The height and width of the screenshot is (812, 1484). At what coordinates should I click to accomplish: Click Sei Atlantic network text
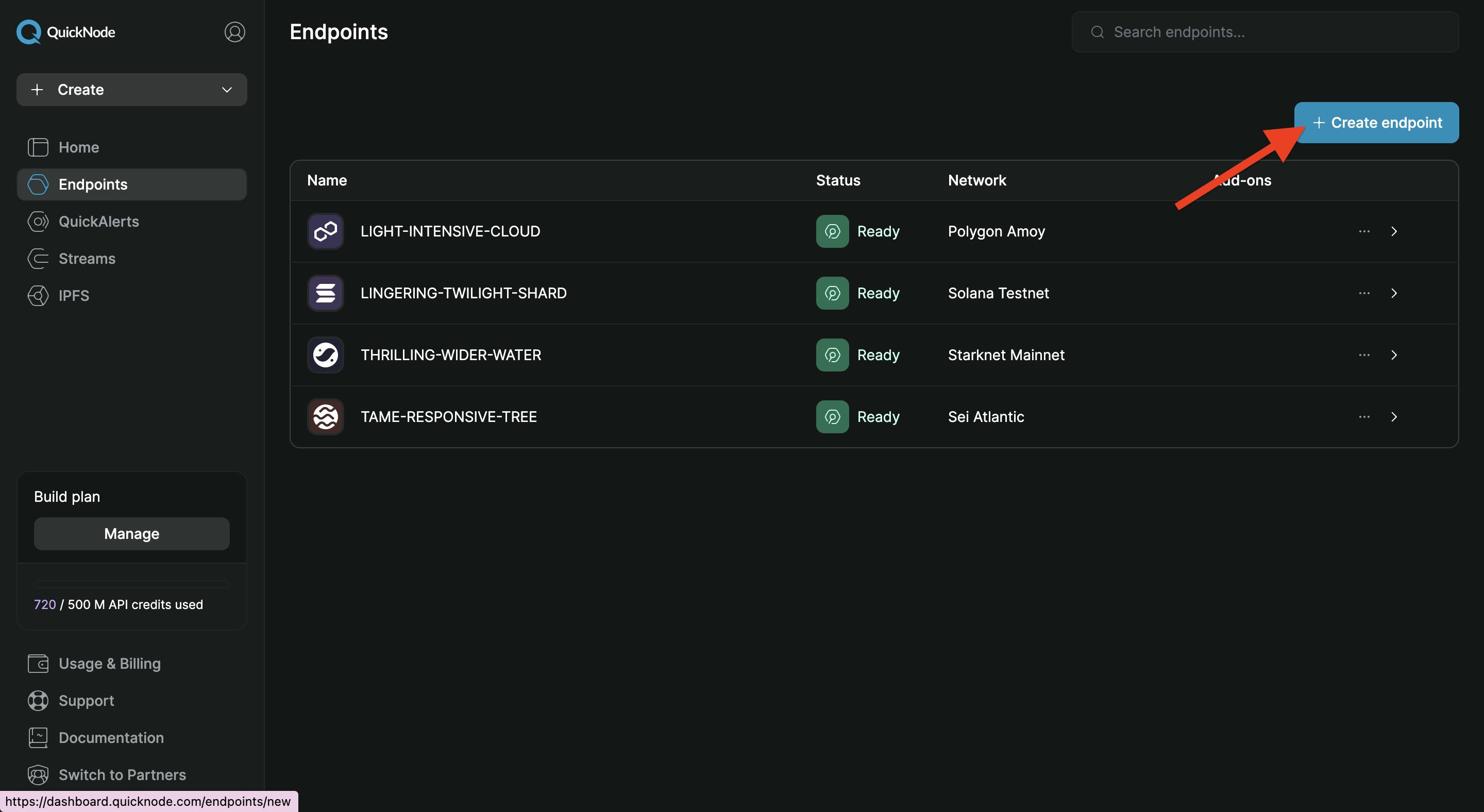click(986, 417)
